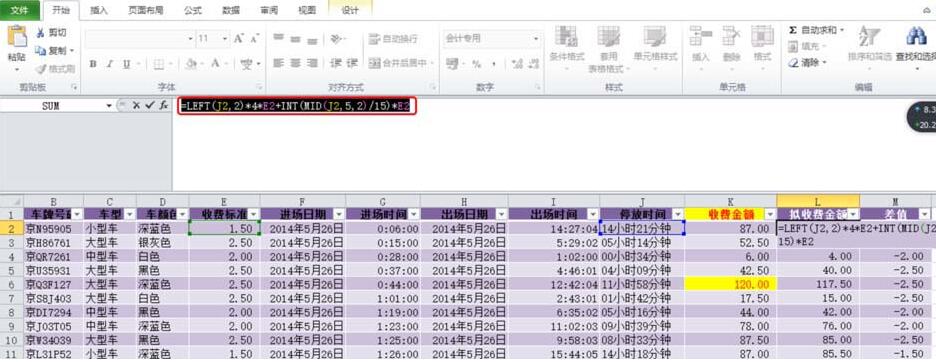Click the increase indent icon

352,63
